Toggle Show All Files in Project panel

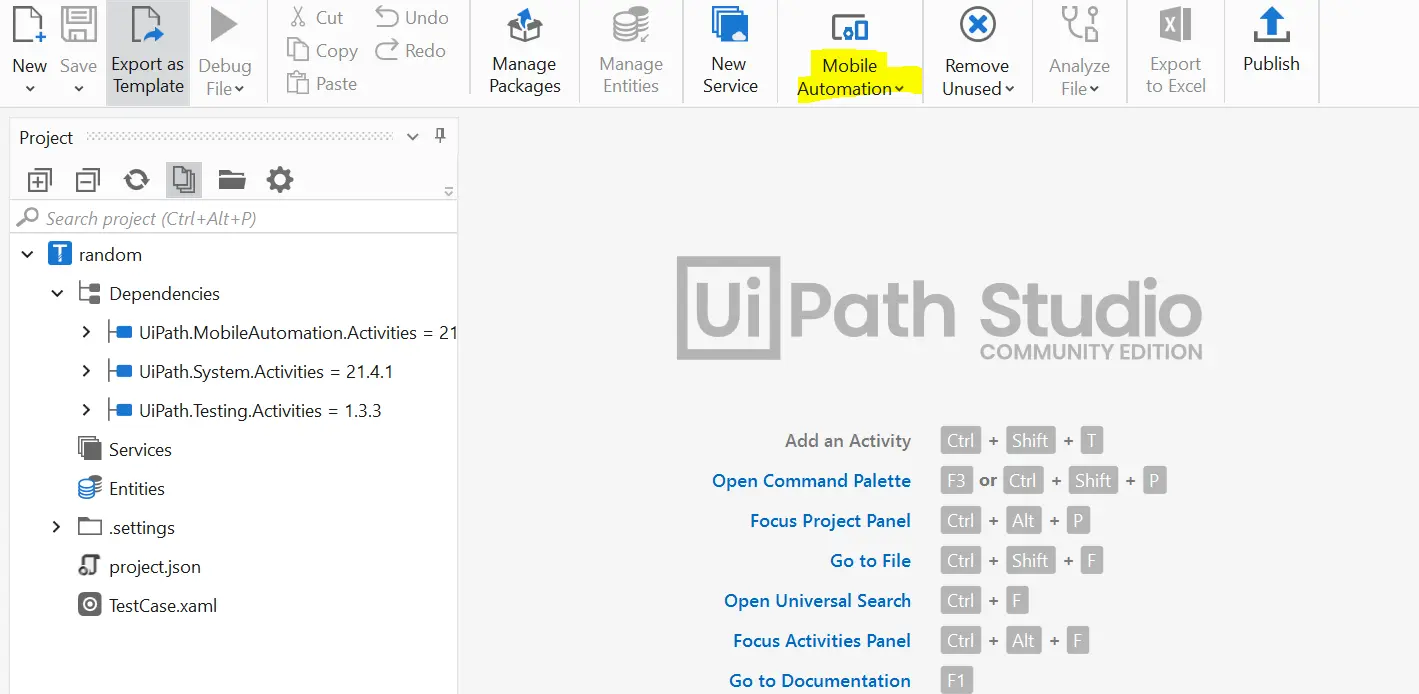point(184,180)
